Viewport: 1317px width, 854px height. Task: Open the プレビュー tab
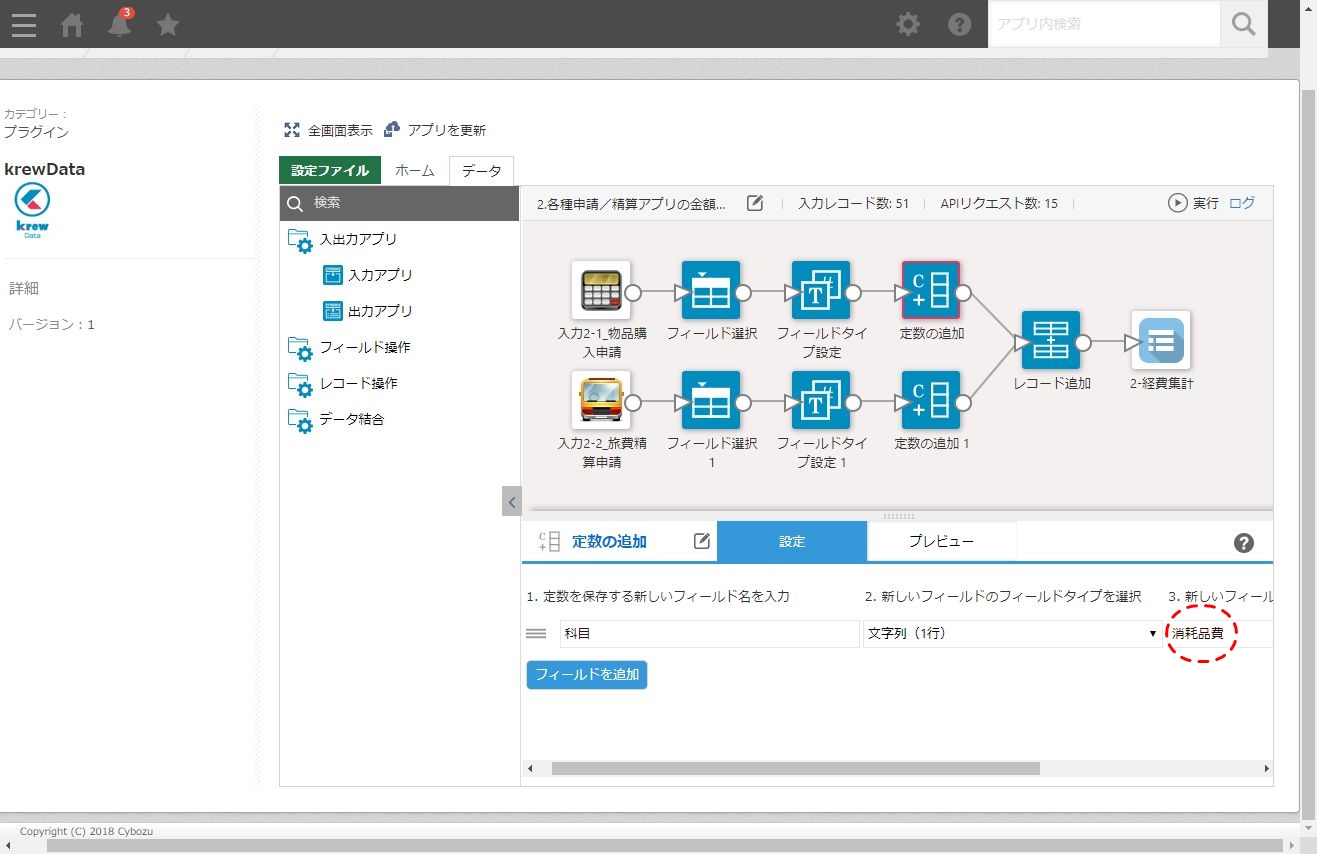[x=941, y=541]
